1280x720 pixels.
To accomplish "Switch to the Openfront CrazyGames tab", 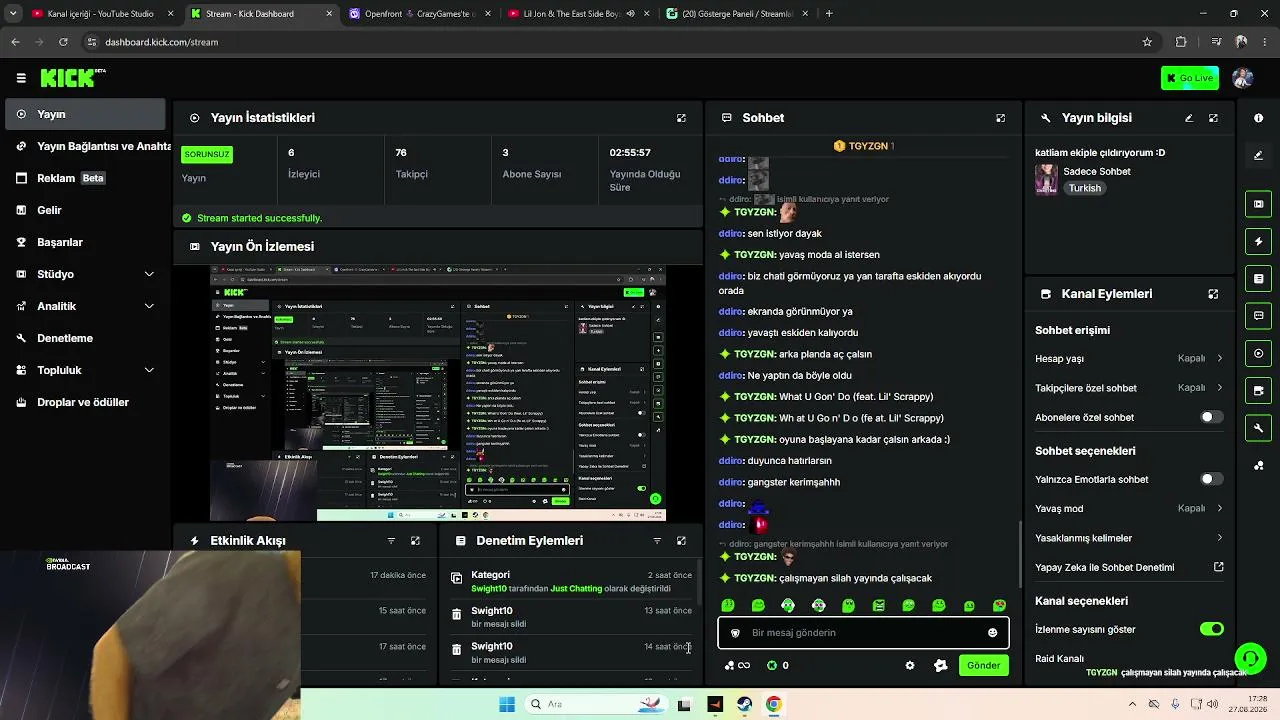I will point(418,14).
